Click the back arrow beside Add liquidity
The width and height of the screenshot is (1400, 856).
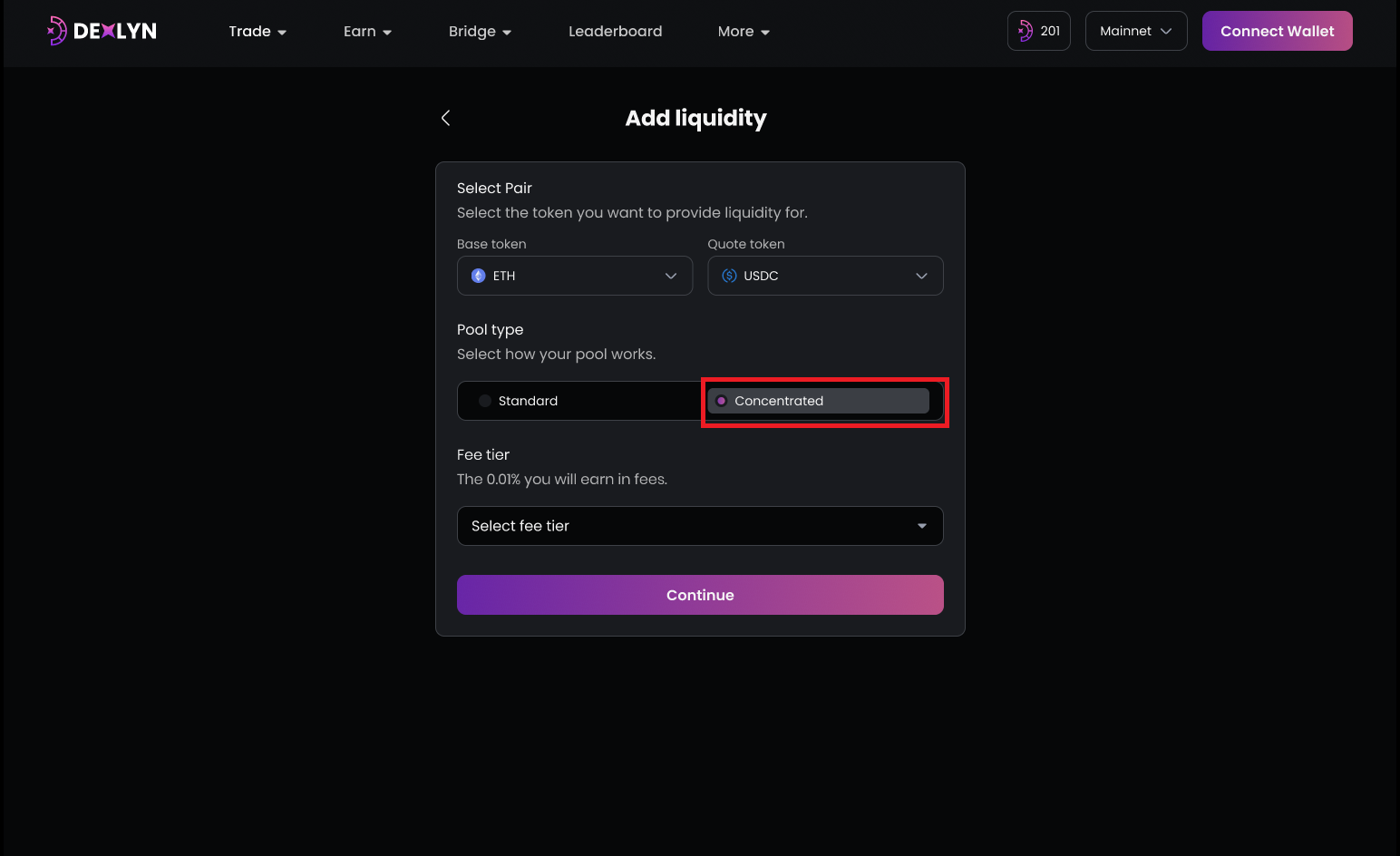[445, 118]
